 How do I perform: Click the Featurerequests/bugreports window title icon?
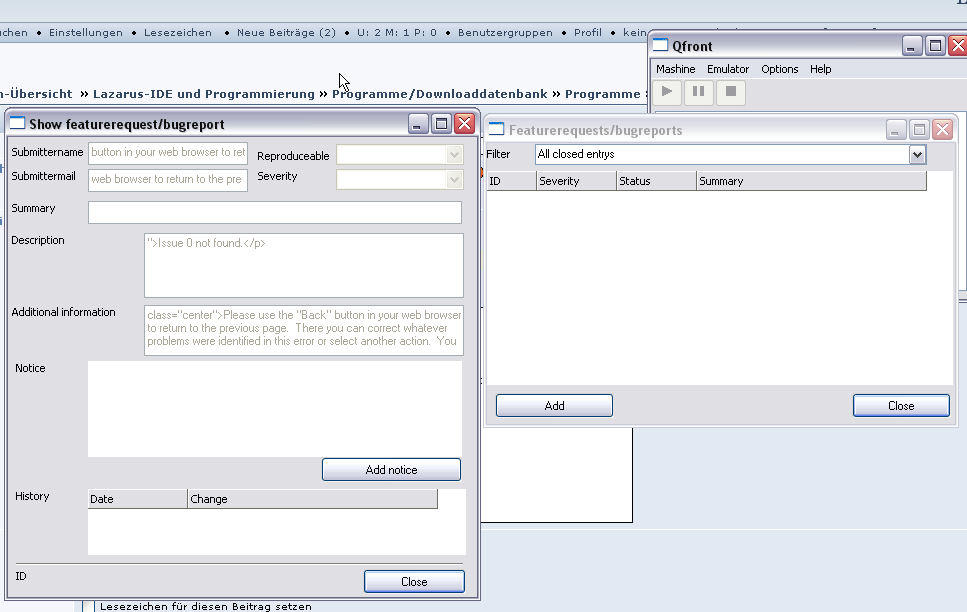(x=497, y=130)
